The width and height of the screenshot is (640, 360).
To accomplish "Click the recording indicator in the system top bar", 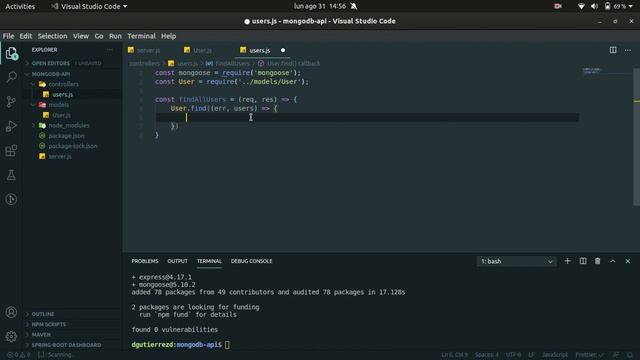I will pyautogui.click(x=558, y=6).
